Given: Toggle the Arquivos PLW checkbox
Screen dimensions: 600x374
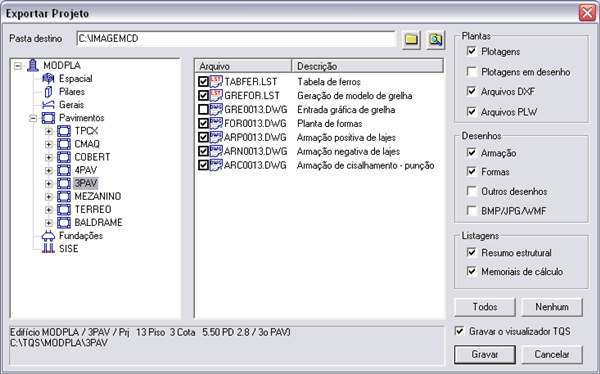Looking at the screenshot, I should coord(472,112).
